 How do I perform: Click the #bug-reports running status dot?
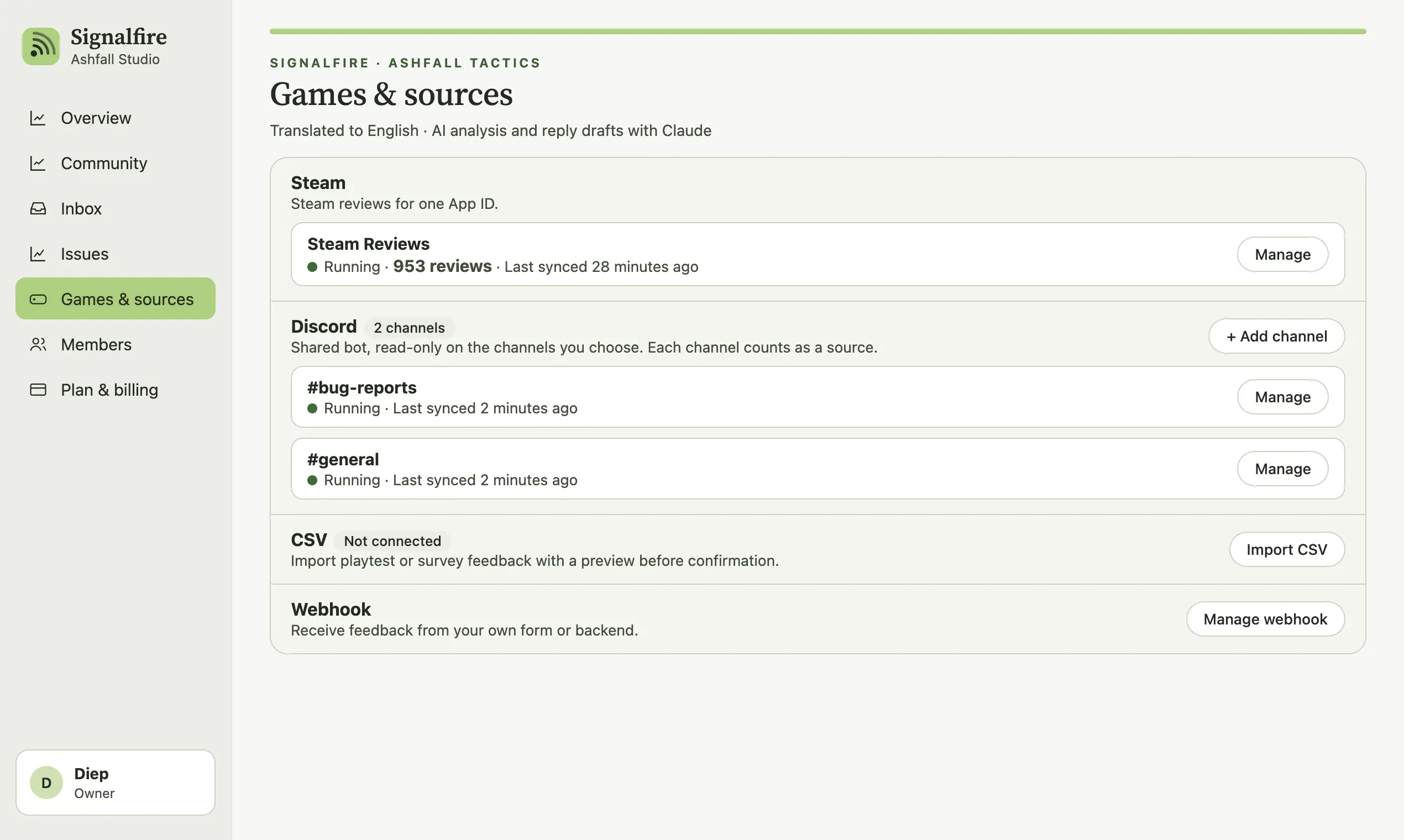click(x=312, y=408)
